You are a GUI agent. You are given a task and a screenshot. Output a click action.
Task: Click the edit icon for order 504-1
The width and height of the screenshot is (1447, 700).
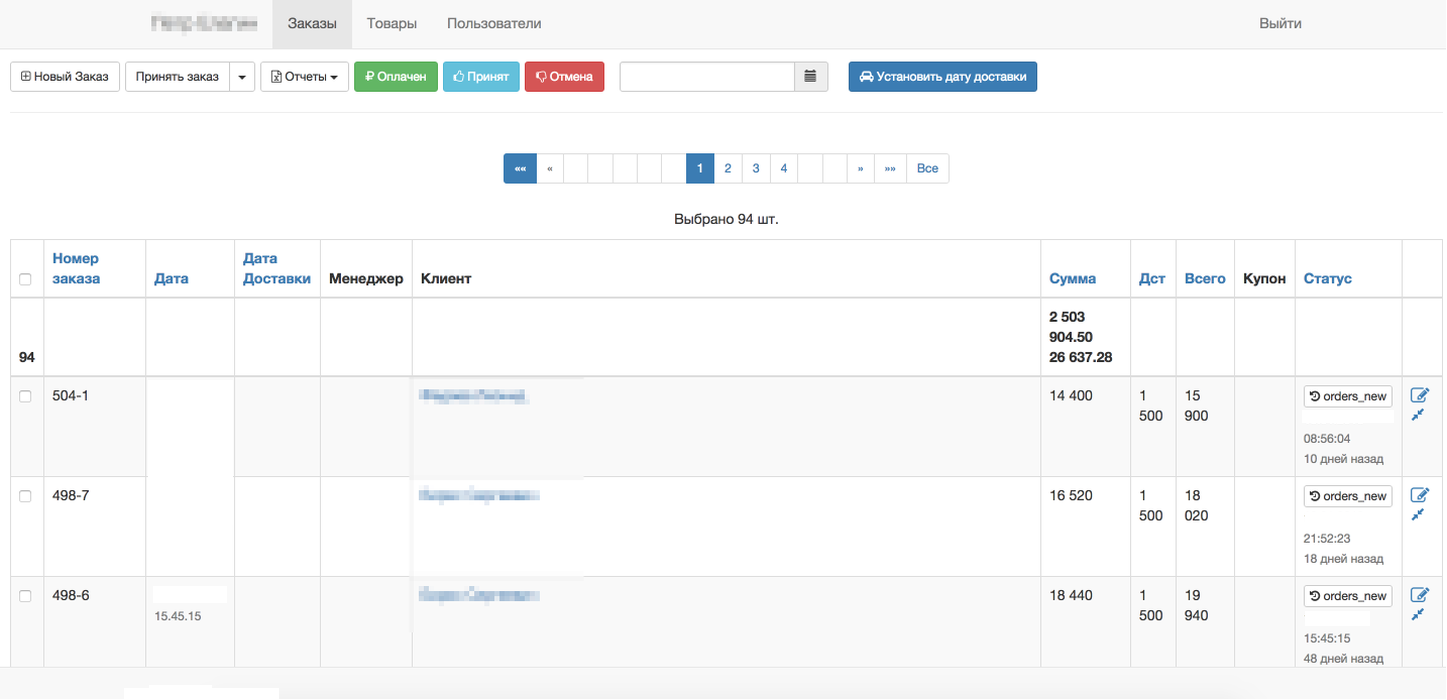click(1419, 395)
